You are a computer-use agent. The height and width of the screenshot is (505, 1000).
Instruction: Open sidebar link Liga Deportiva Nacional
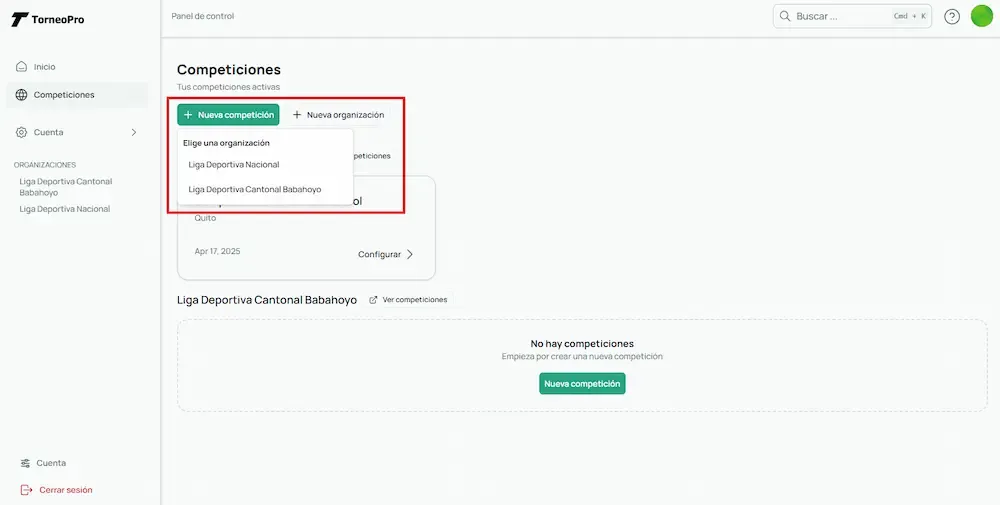64,209
